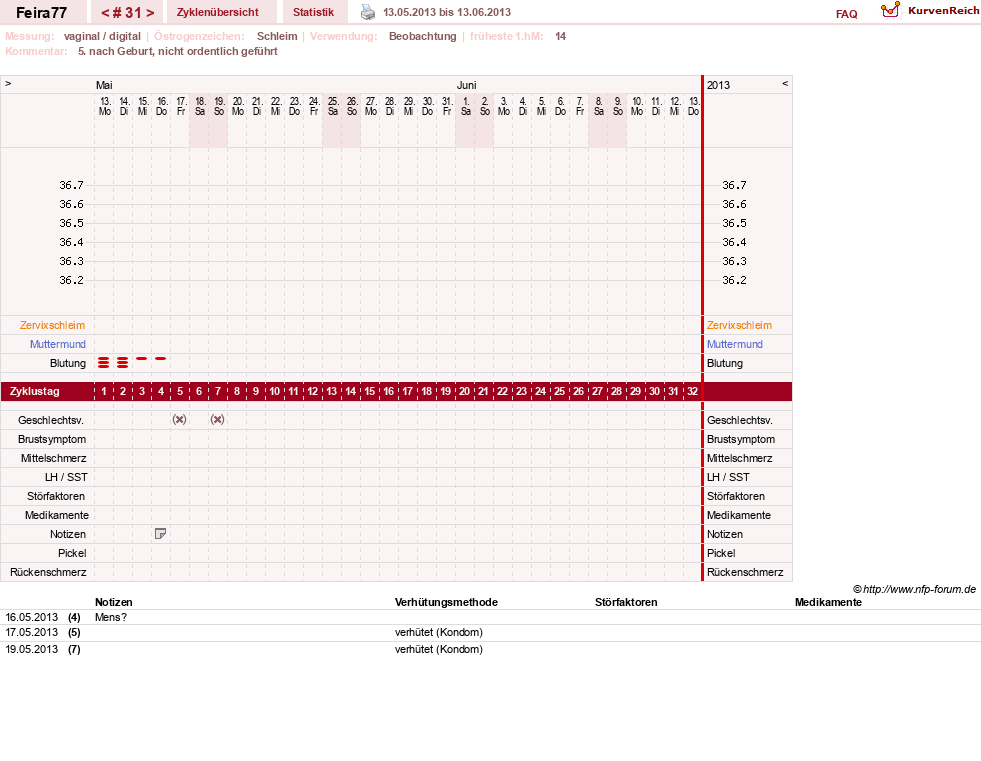
Task: Click the note icon in Notizen row
Action: click(x=160, y=534)
